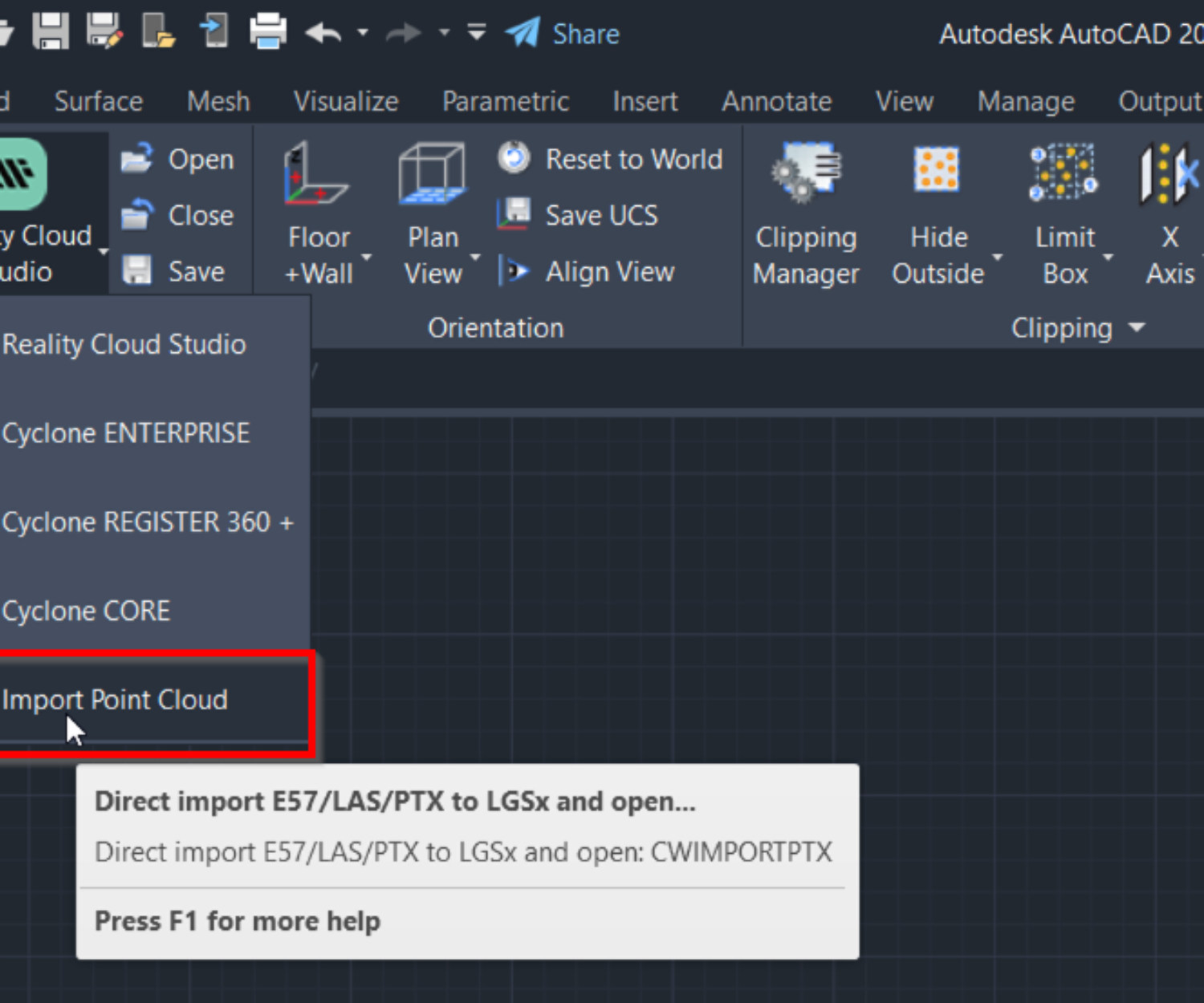1204x1003 pixels.
Task: Click the Undo arrow icon
Action: (323, 33)
